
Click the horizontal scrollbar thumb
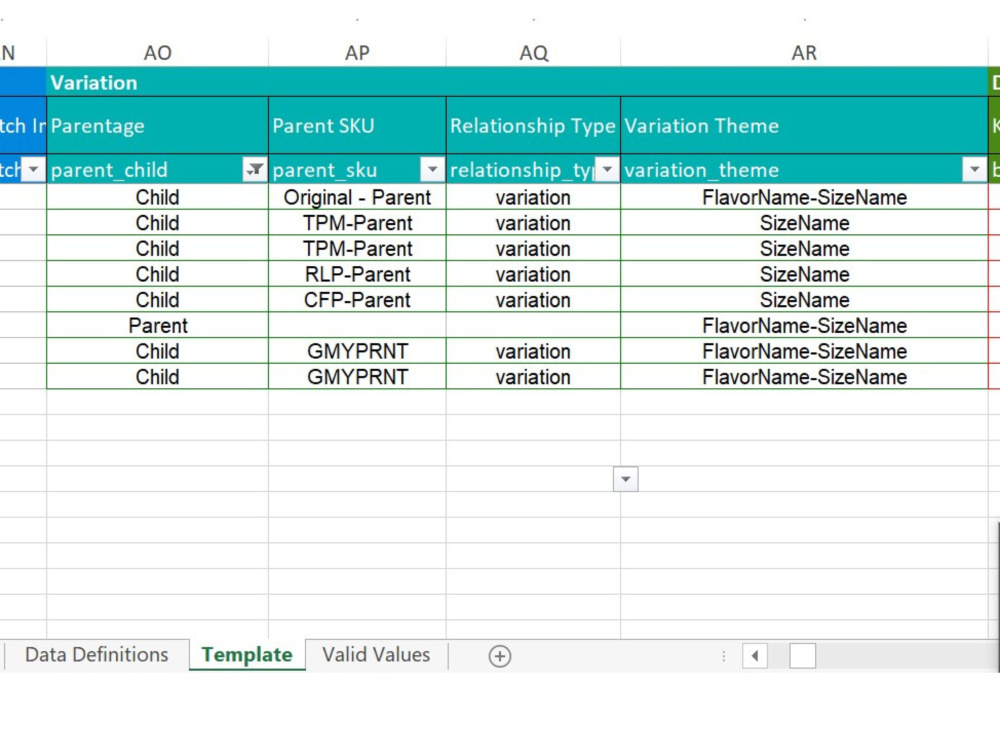[802, 656]
